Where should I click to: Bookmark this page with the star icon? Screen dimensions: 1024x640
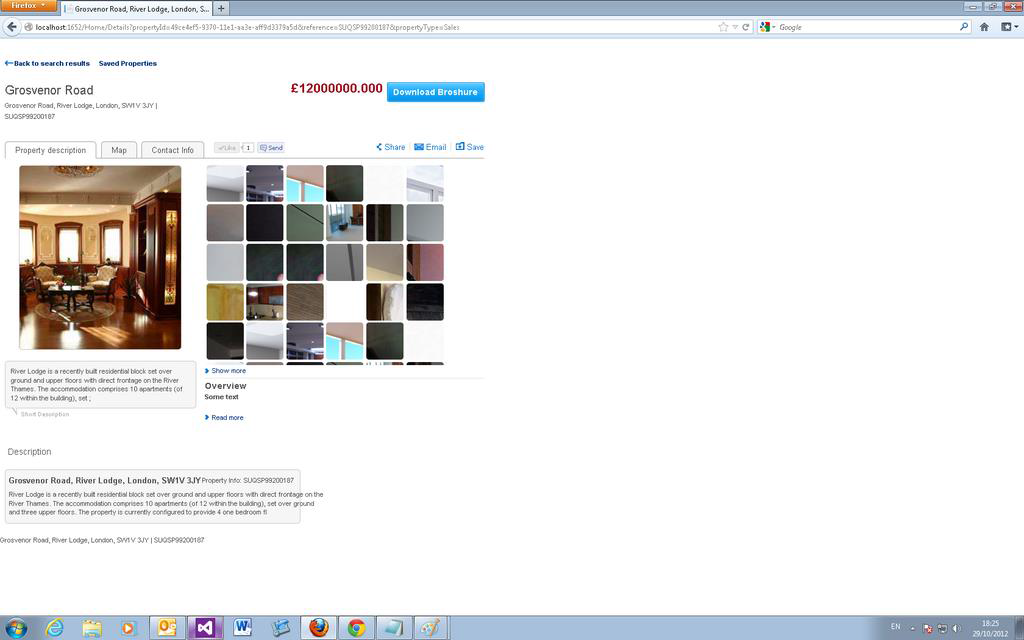[723, 27]
